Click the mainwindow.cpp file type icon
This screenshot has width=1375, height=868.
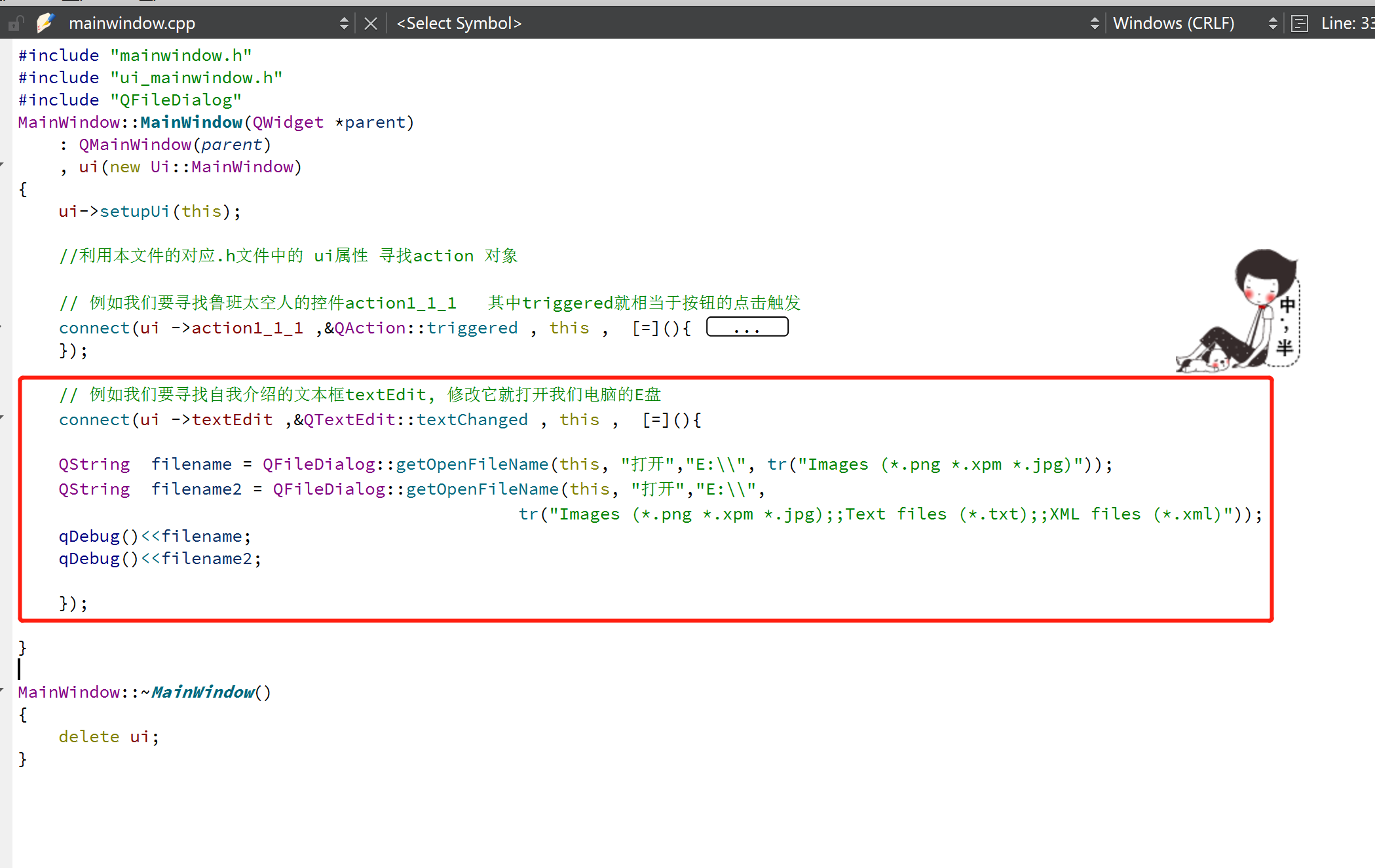(45, 24)
